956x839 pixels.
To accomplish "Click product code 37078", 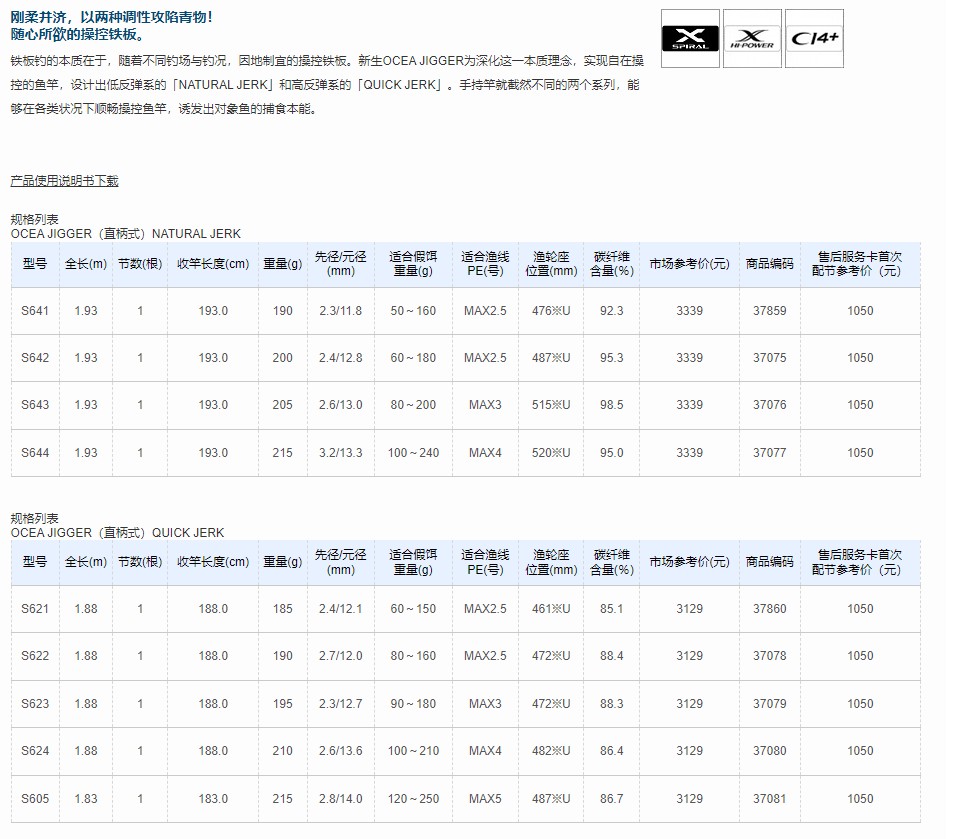I will click(x=769, y=656).
